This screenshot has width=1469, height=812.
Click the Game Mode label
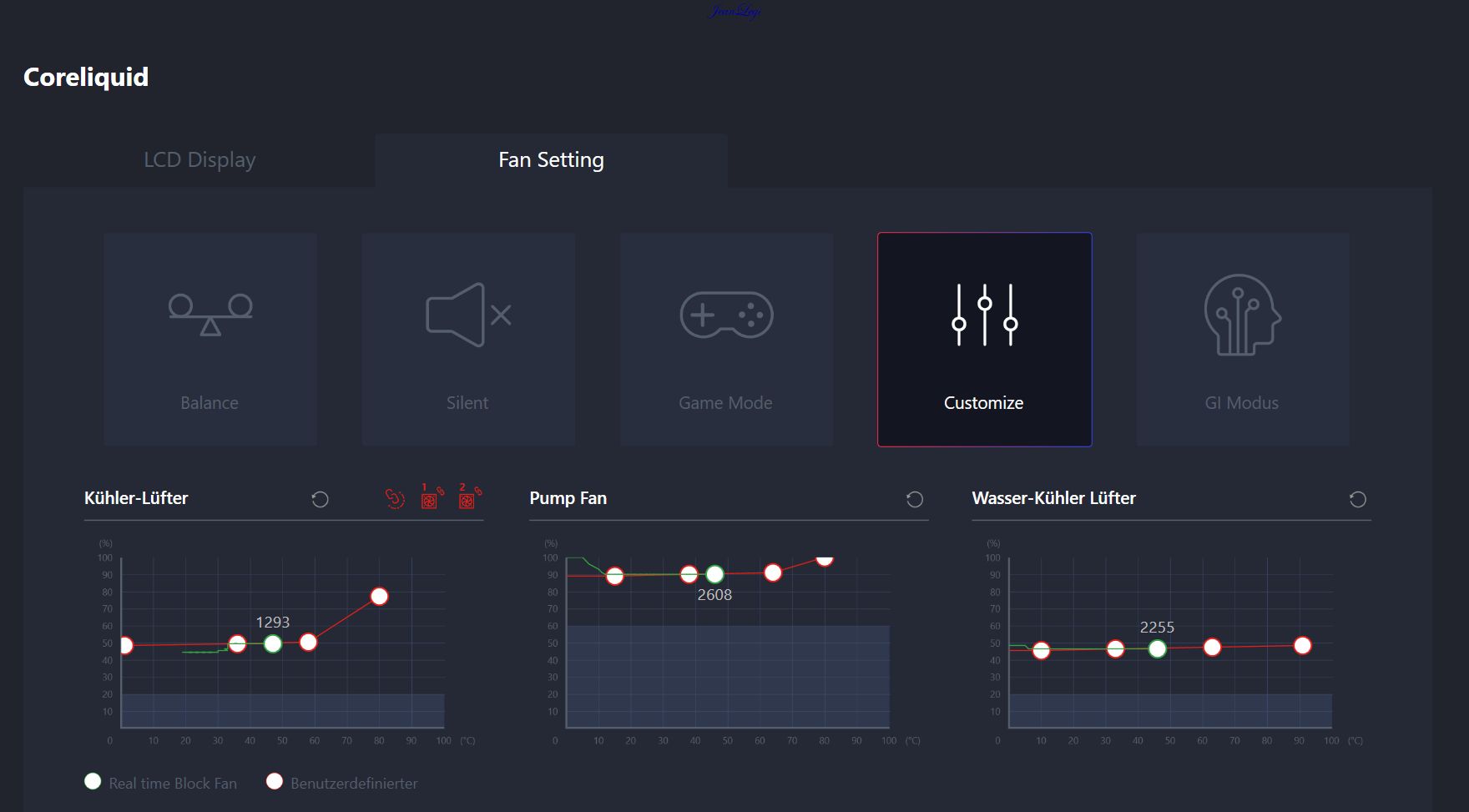tap(725, 403)
